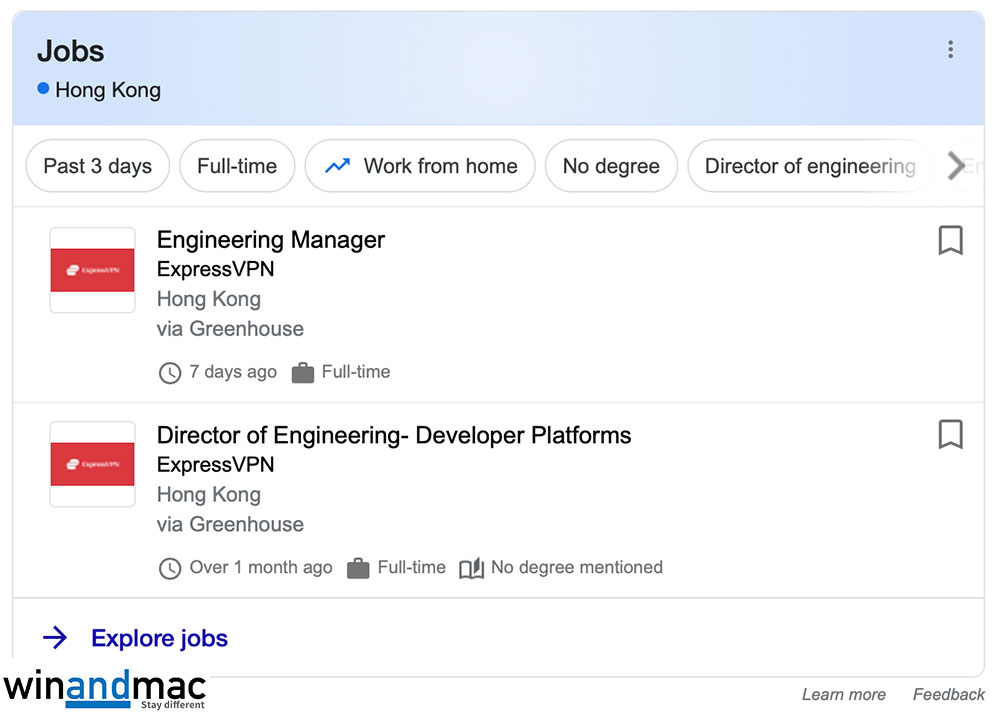1000x721 pixels.
Task: Click the blue arrow beside Explore jobs
Action: point(55,638)
